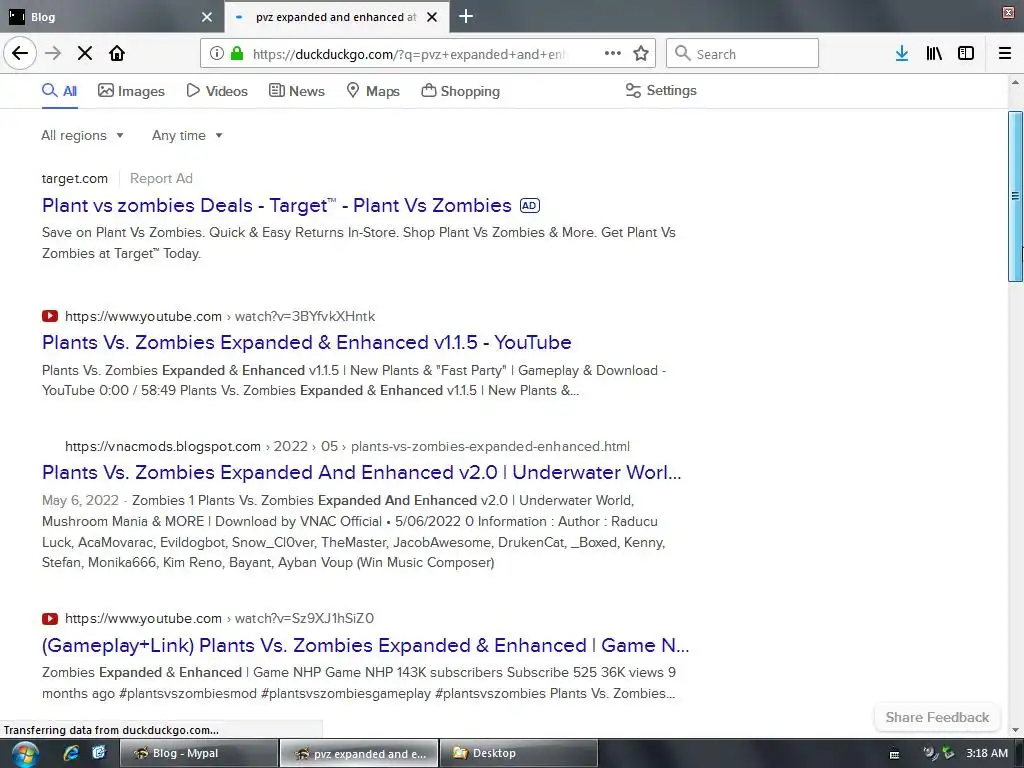
Task: Open Expanded And Enhanced v2.0 Underwater result
Action: tap(361, 472)
